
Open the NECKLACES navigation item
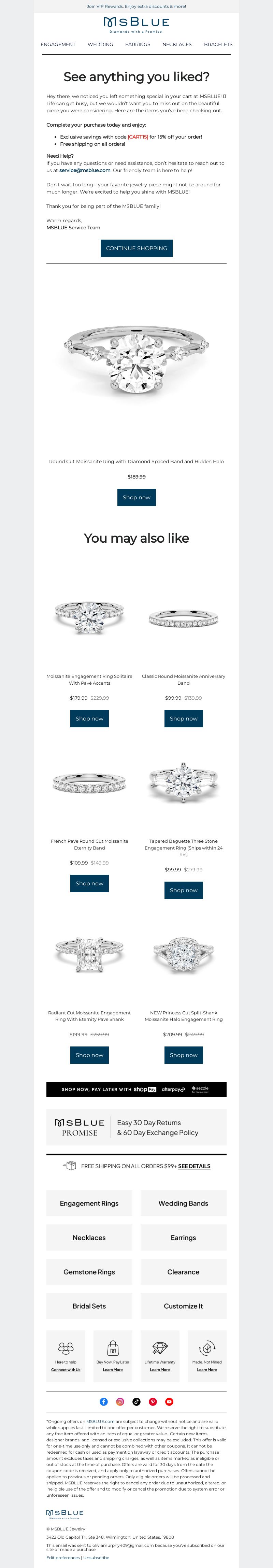[x=177, y=44]
